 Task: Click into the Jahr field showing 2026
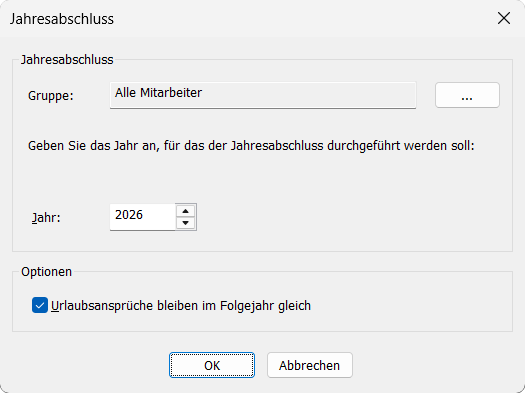142,217
